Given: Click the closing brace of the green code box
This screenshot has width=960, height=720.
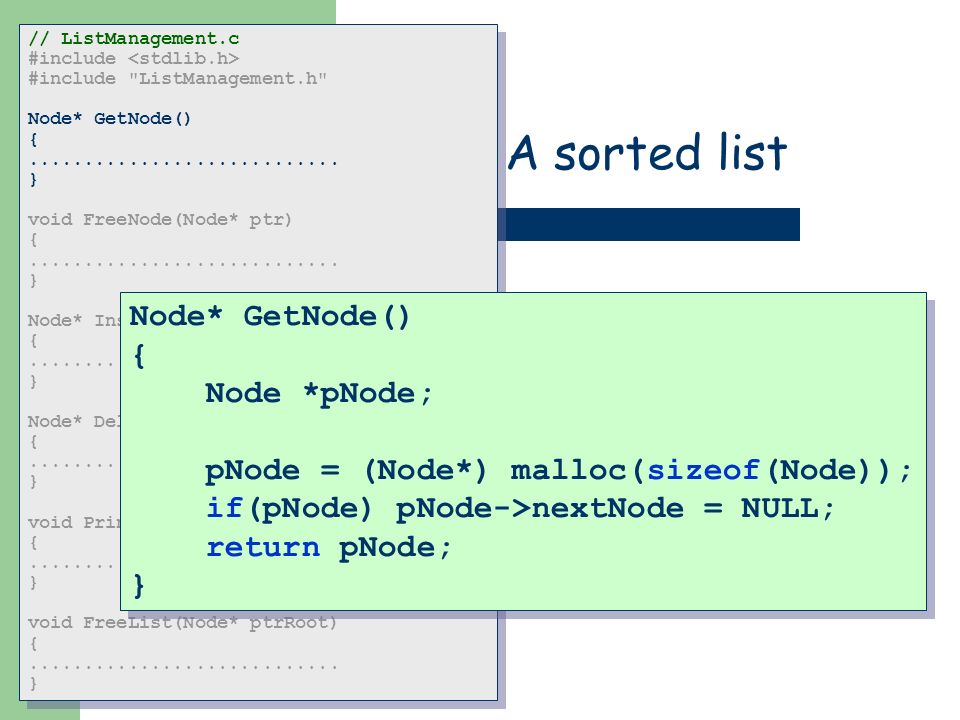Looking at the screenshot, I should (x=139, y=586).
